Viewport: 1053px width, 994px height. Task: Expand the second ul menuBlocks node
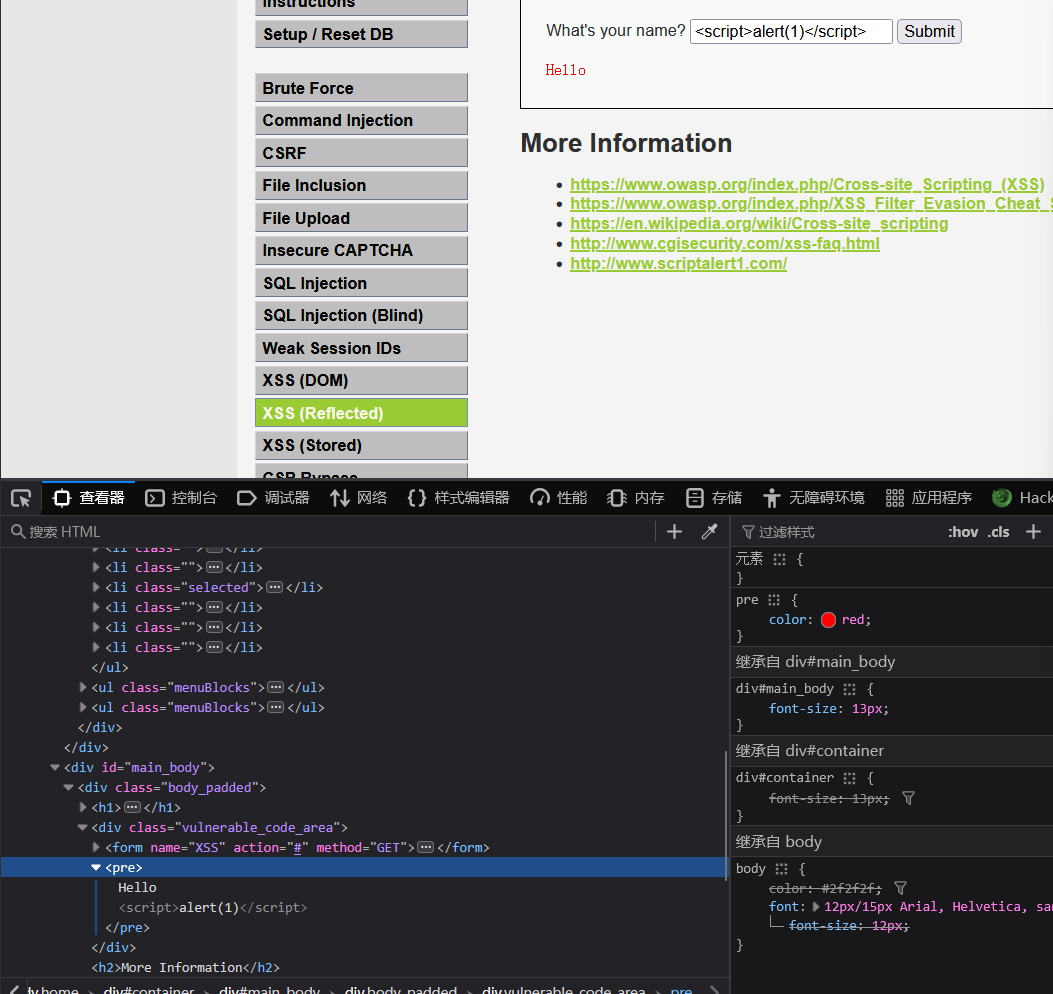pos(83,707)
